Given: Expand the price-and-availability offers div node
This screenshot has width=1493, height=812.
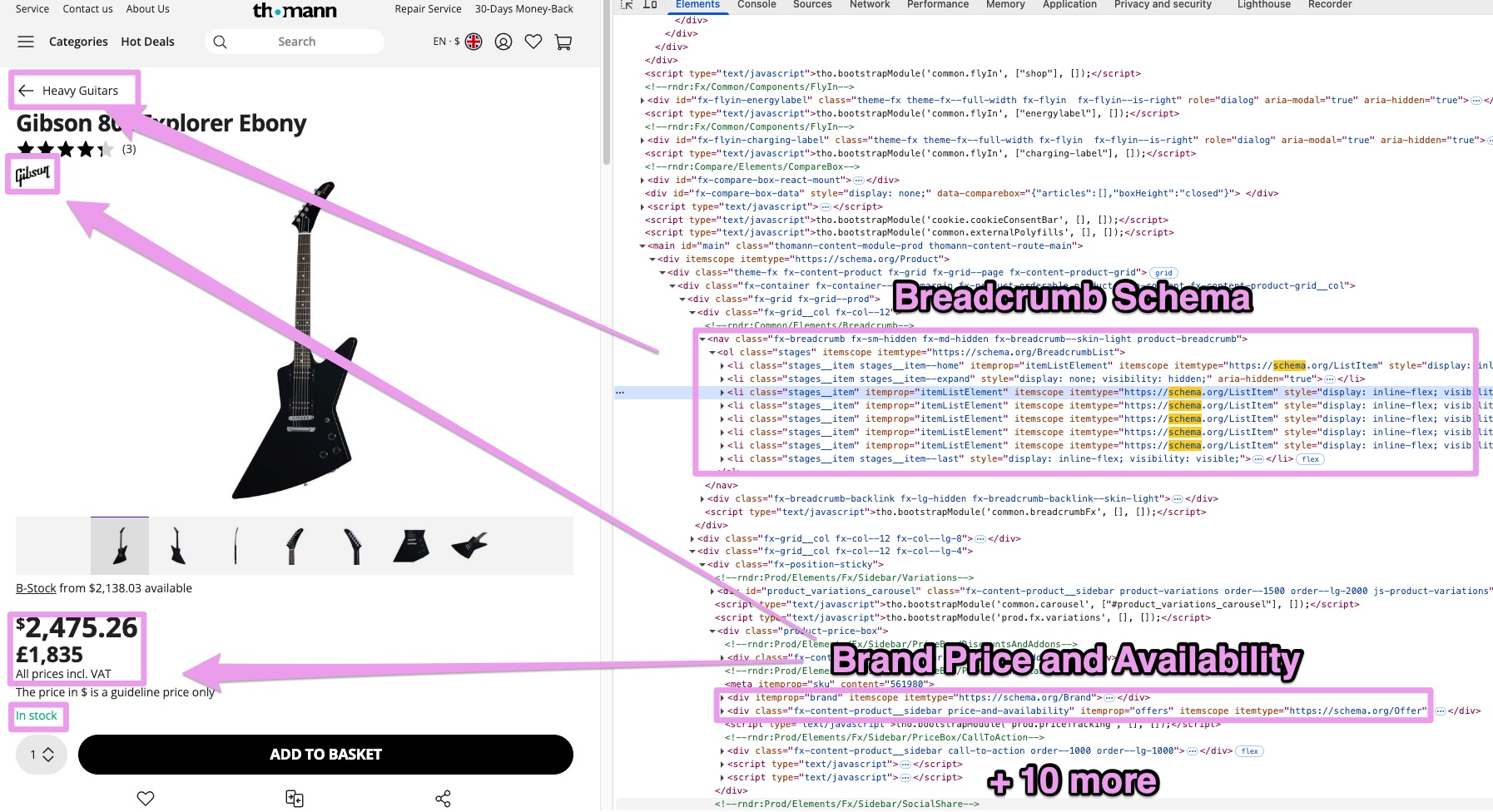Looking at the screenshot, I should pyautogui.click(x=722, y=711).
